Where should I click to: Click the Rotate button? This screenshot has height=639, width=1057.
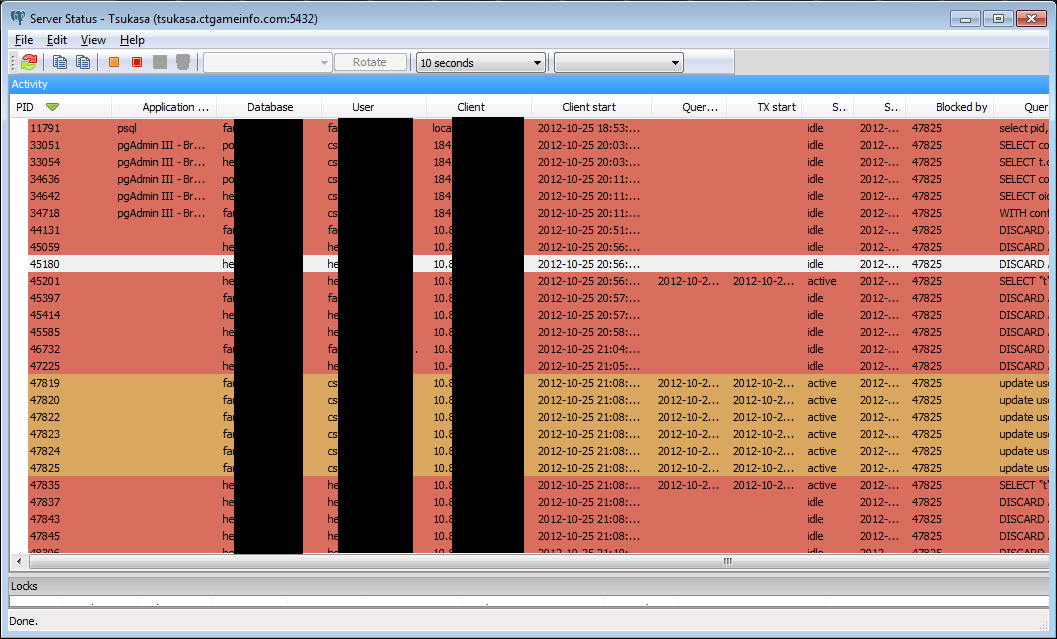(369, 62)
